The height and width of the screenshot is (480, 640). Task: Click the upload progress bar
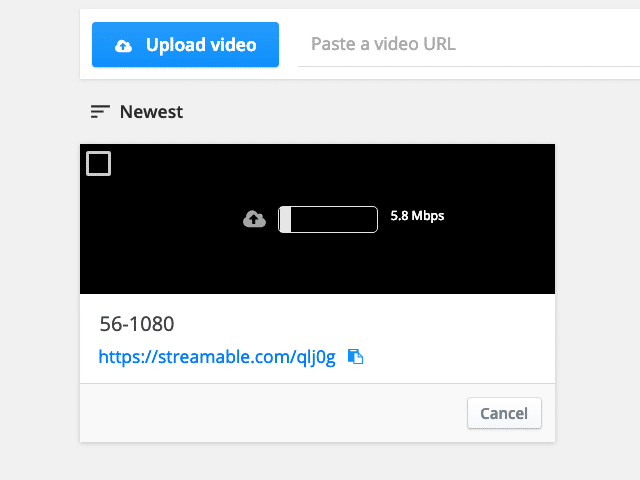point(328,220)
